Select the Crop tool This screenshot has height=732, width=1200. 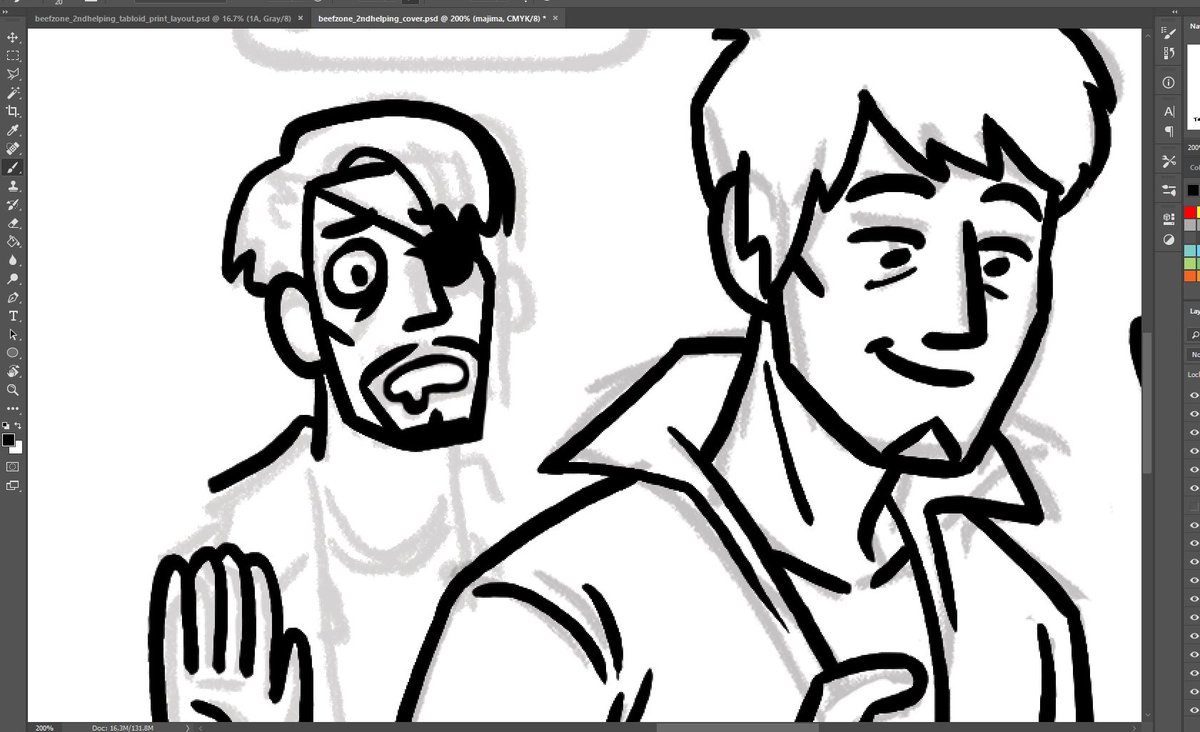click(13, 112)
